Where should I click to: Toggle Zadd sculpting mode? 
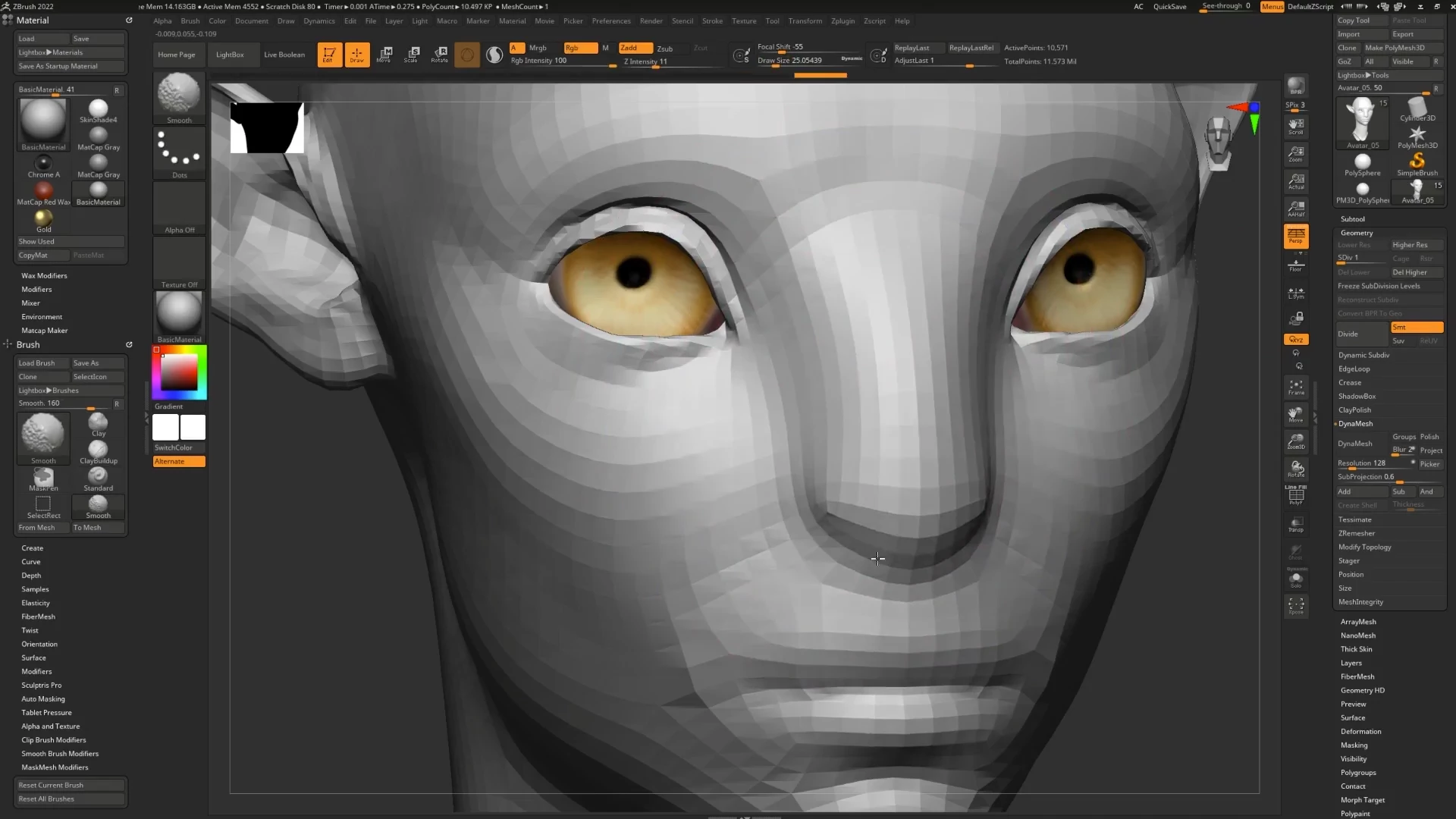pos(635,47)
